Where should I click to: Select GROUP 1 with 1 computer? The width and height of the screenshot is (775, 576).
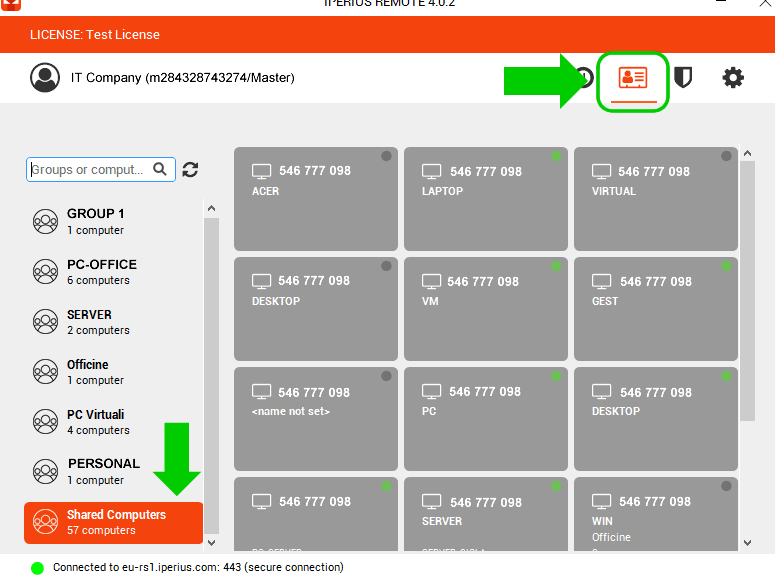(x=113, y=222)
